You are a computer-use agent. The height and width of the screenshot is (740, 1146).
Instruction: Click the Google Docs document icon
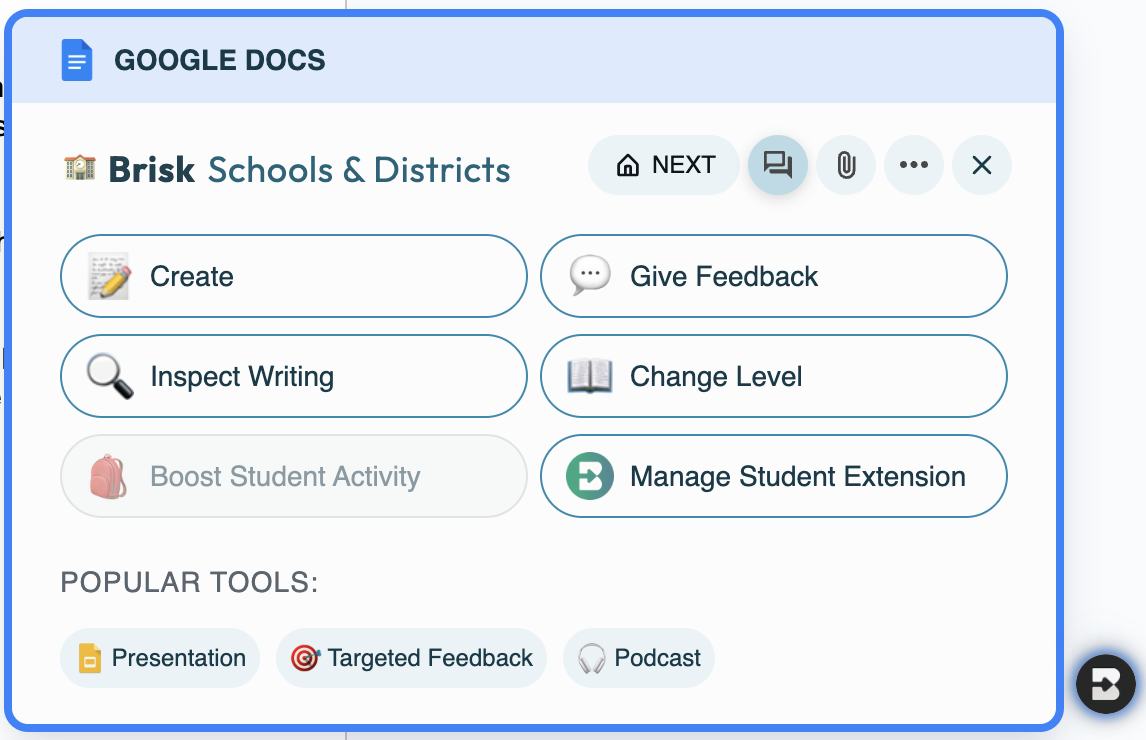pos(77,59)
